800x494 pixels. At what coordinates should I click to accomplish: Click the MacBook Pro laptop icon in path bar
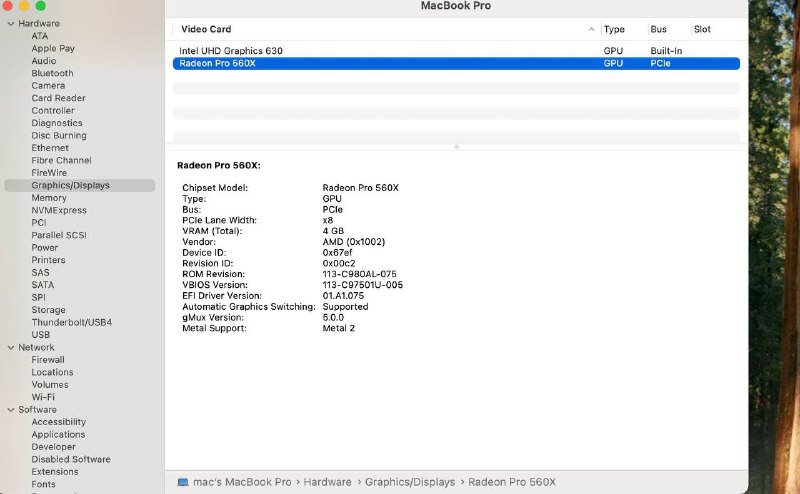183,482
